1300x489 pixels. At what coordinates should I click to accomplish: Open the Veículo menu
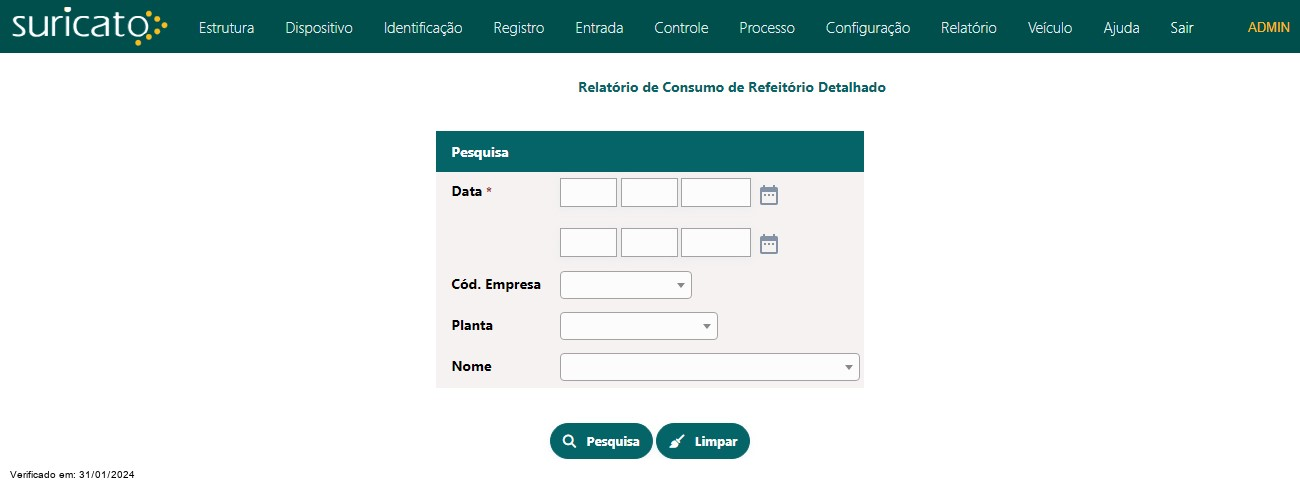[1050, 28]
